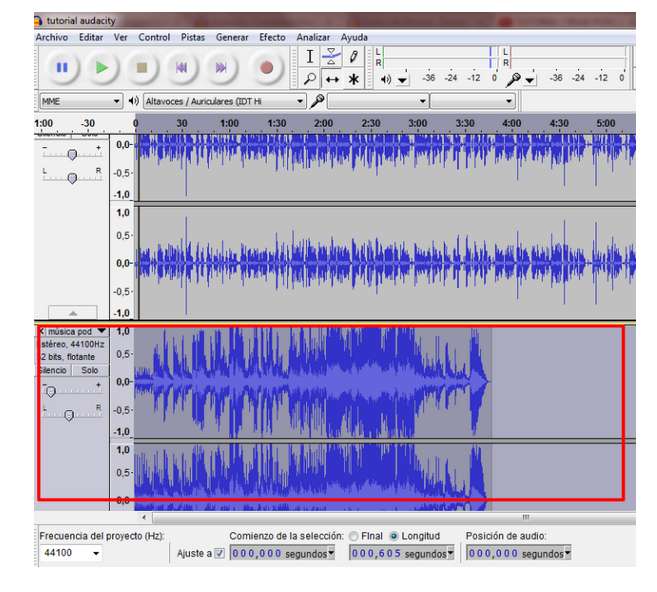The height and width of the screenshot is (592, 657).
Task: Click the Solo button on music track
Action: 90,370
